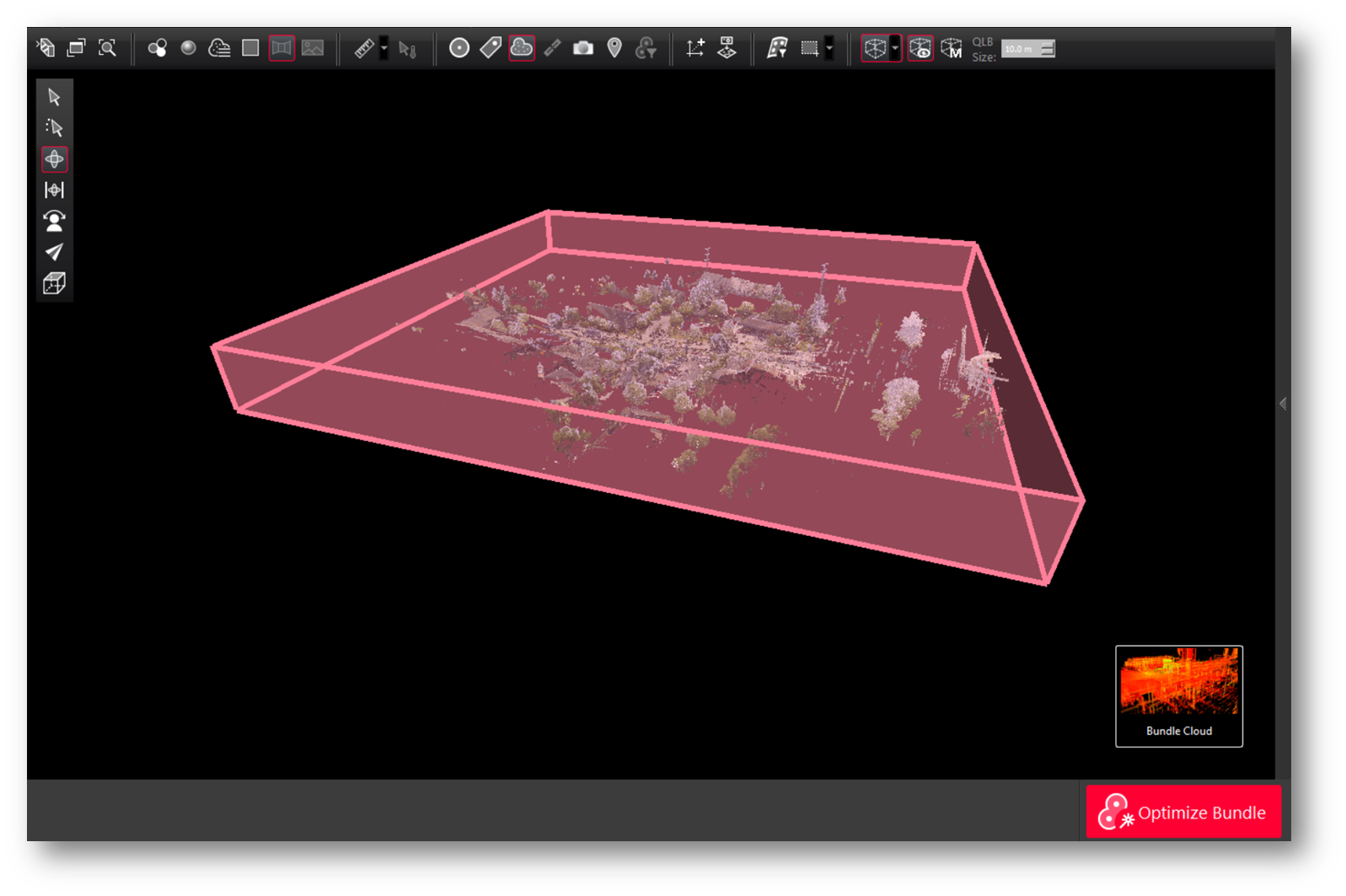Open the measurement tool dropdown arrow
This screenshot has height=896, width=1346.
click(x=384, y=49)
